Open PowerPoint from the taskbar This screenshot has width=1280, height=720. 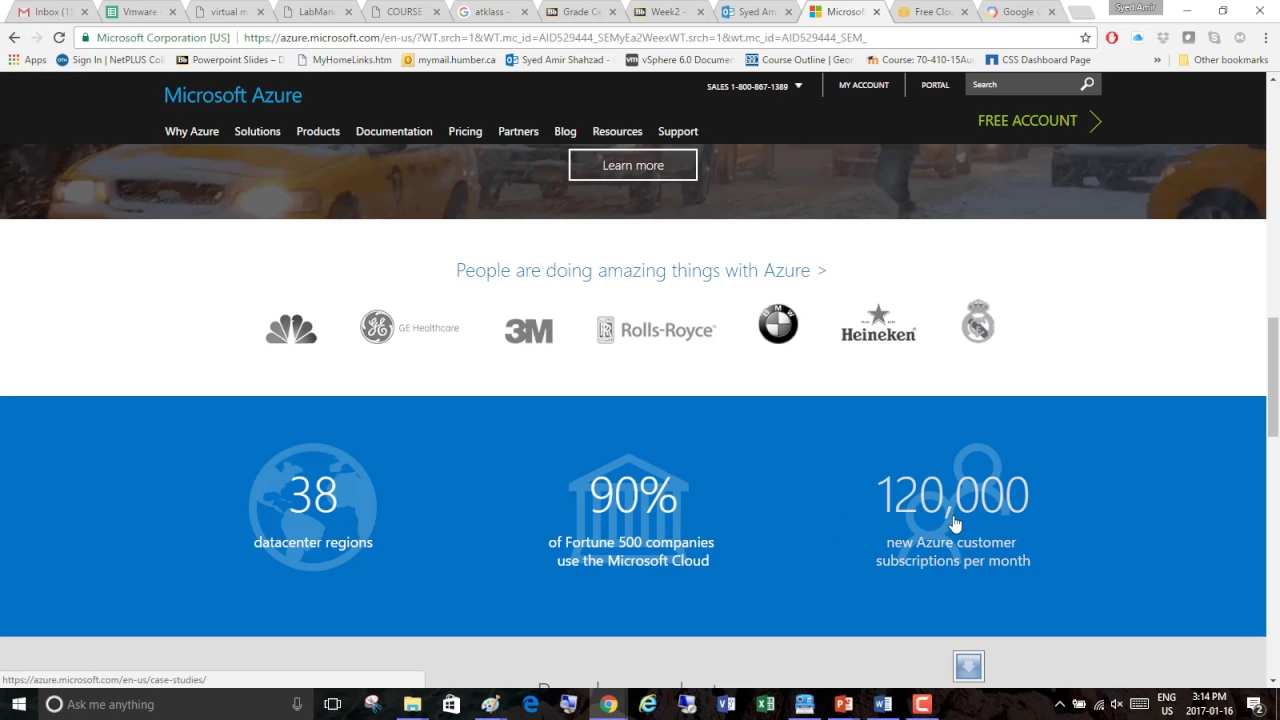click(843, 704)
